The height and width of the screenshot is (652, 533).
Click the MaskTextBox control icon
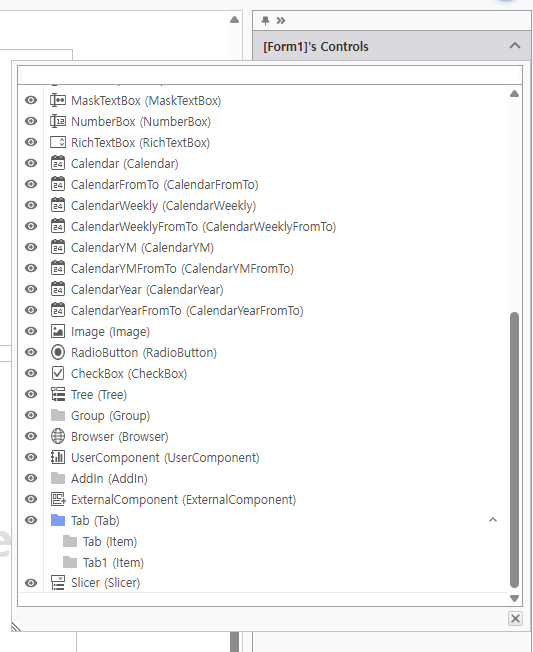(58, 100)
